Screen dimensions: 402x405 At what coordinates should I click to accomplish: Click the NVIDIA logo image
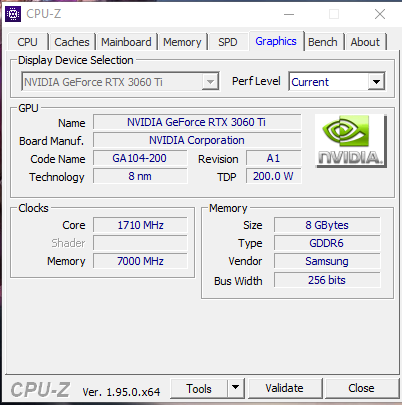point(351,141)
